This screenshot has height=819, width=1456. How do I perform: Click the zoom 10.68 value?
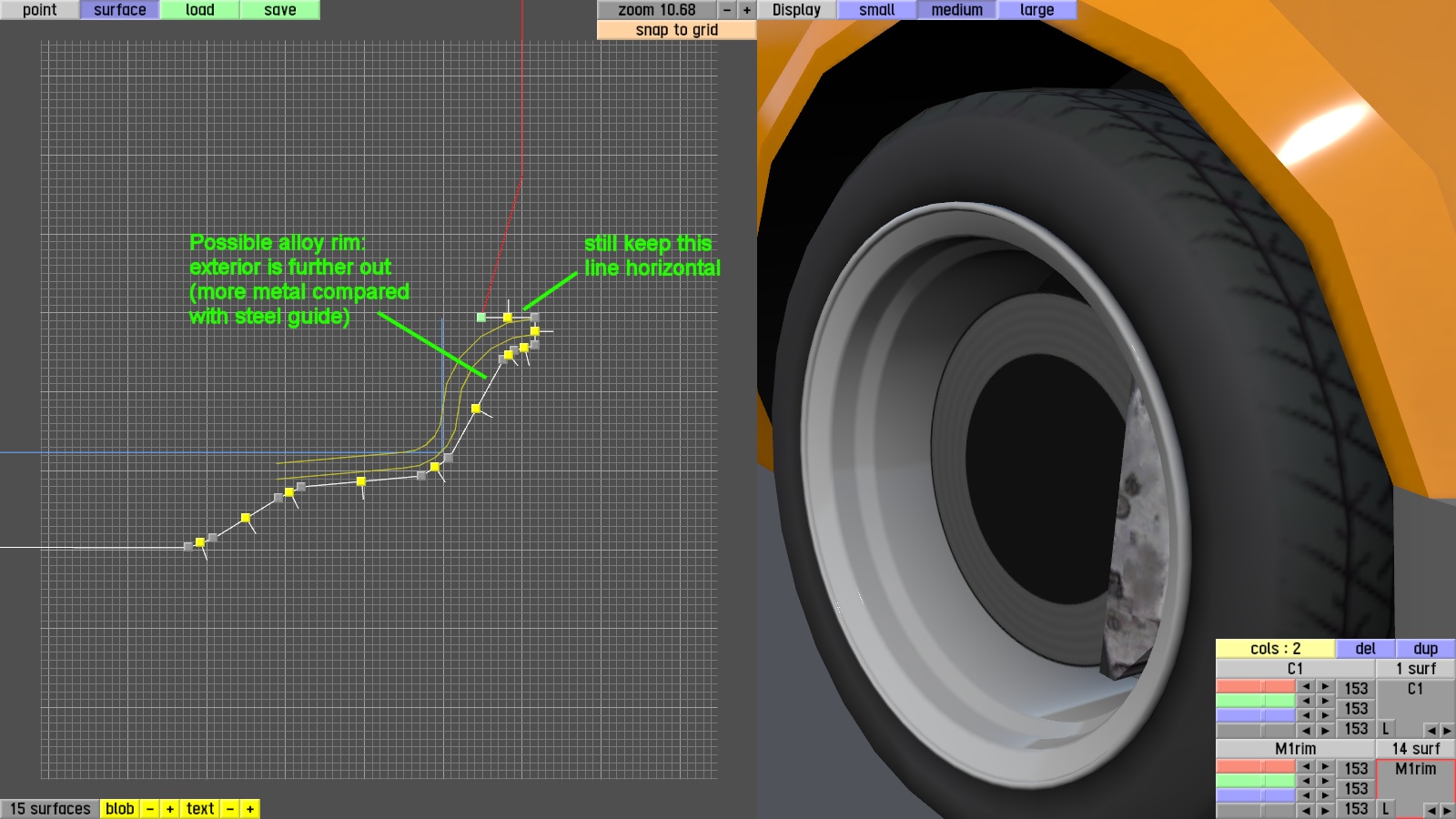657,10
